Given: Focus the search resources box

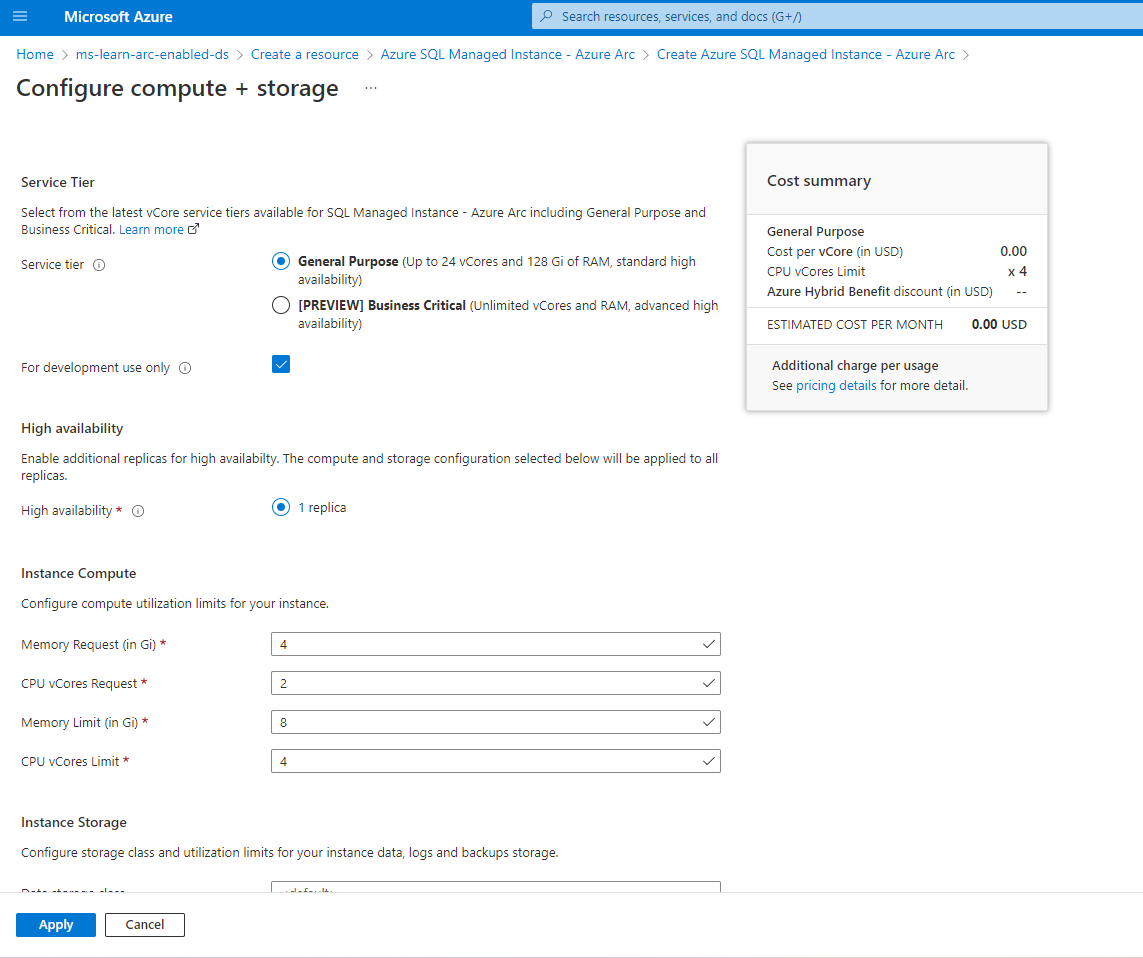Looking at the screenshot, I should [837, 16].
